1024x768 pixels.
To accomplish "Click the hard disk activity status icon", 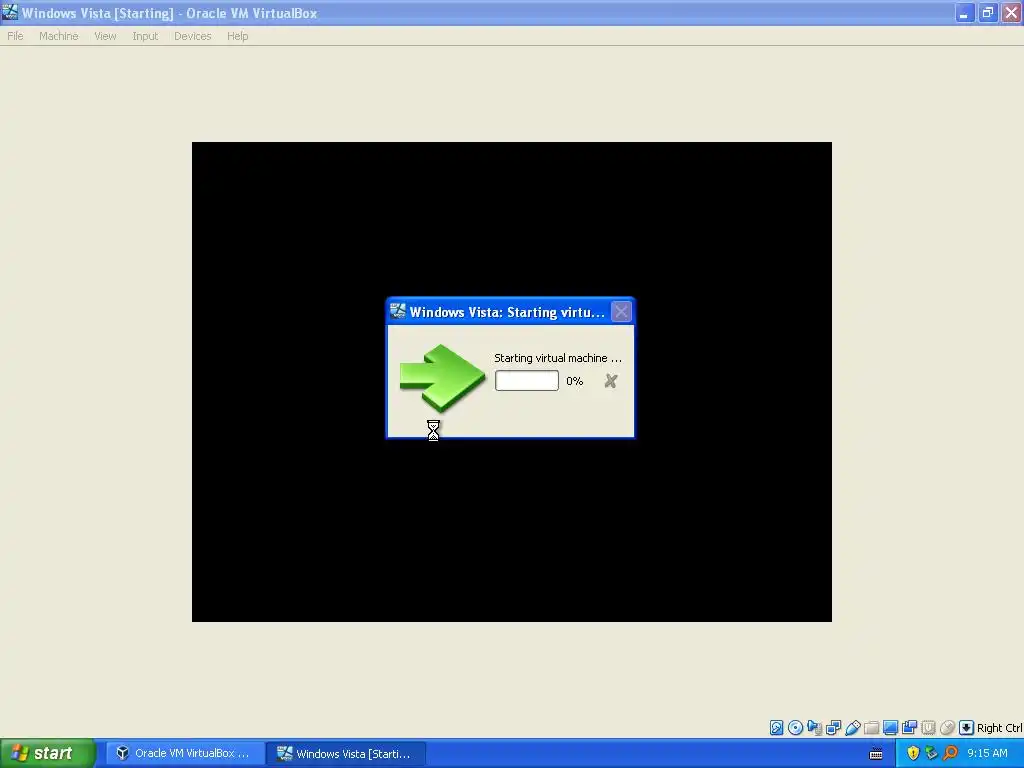I will 776,728.
